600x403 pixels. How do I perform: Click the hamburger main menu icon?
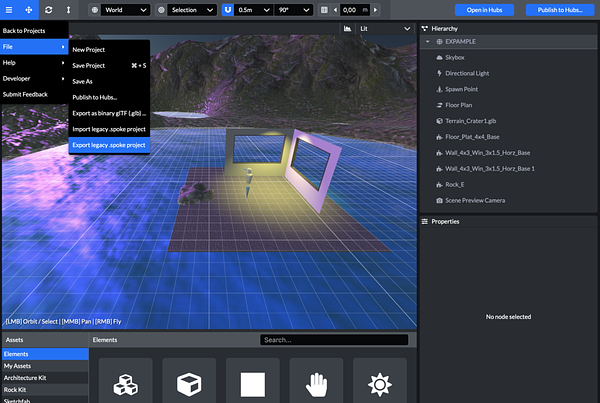[x=10, y=10]
